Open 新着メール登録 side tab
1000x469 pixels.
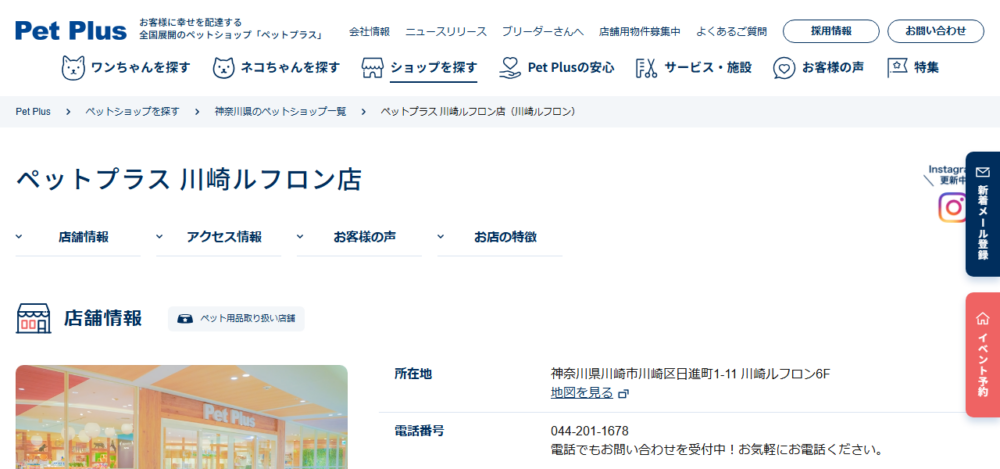tap(983, 214)
